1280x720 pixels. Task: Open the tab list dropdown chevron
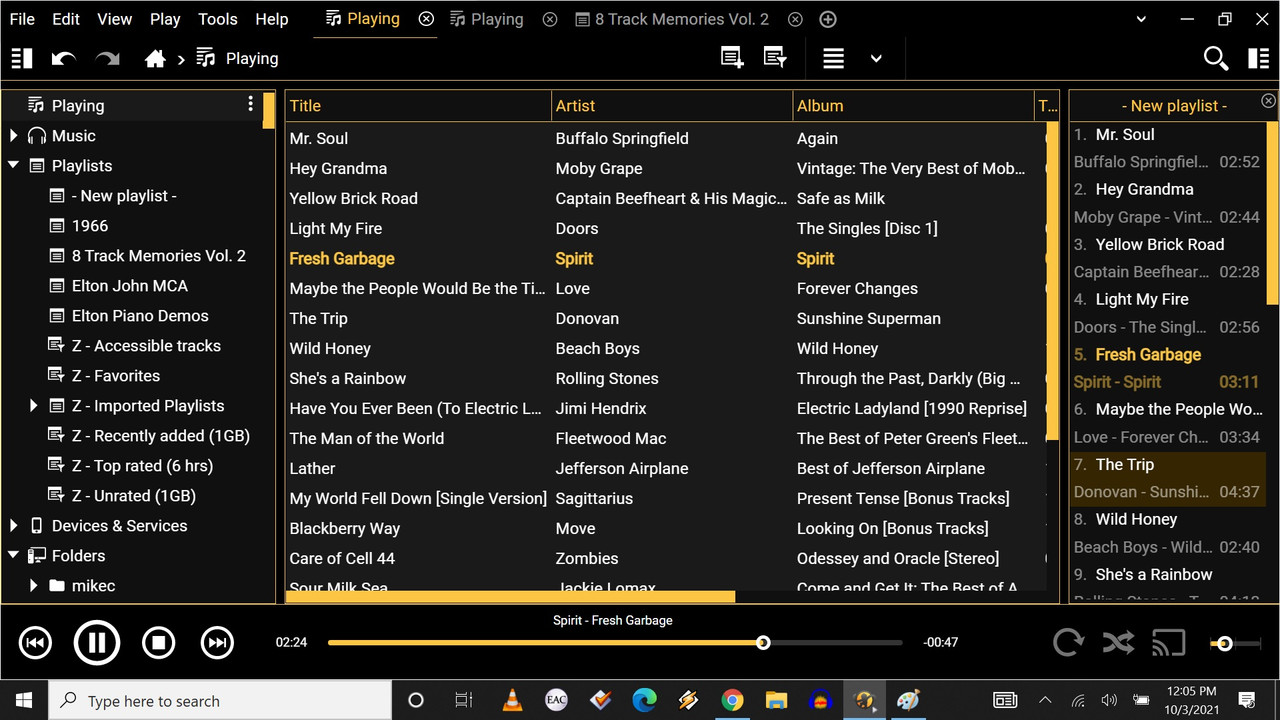[x=1142, y=19]
